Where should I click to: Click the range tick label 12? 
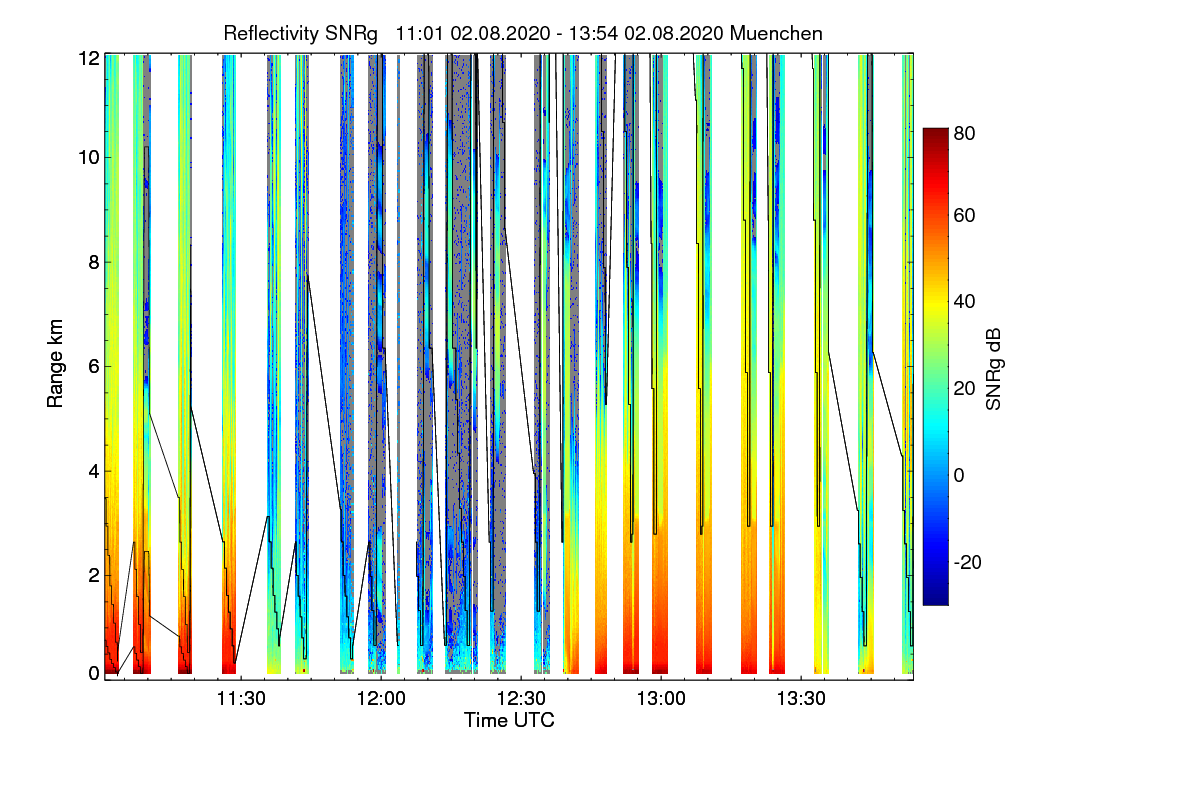[x=89, y=57]
